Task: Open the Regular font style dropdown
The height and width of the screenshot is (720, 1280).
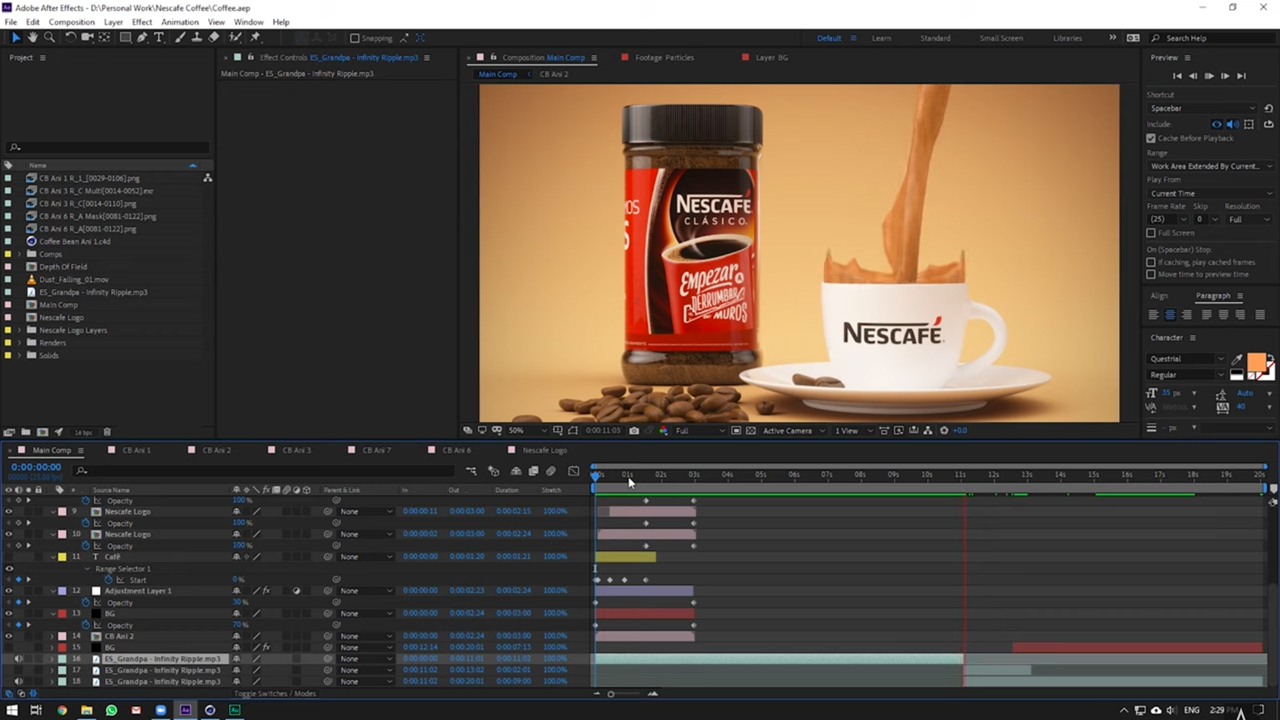Action: click(x=1187, y=375)
